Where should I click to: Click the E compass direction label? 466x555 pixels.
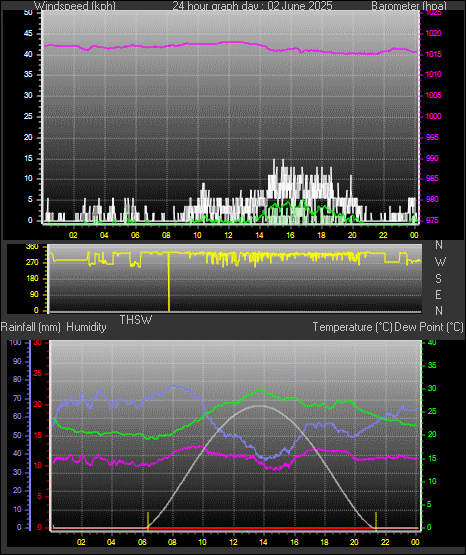point(438,294)
